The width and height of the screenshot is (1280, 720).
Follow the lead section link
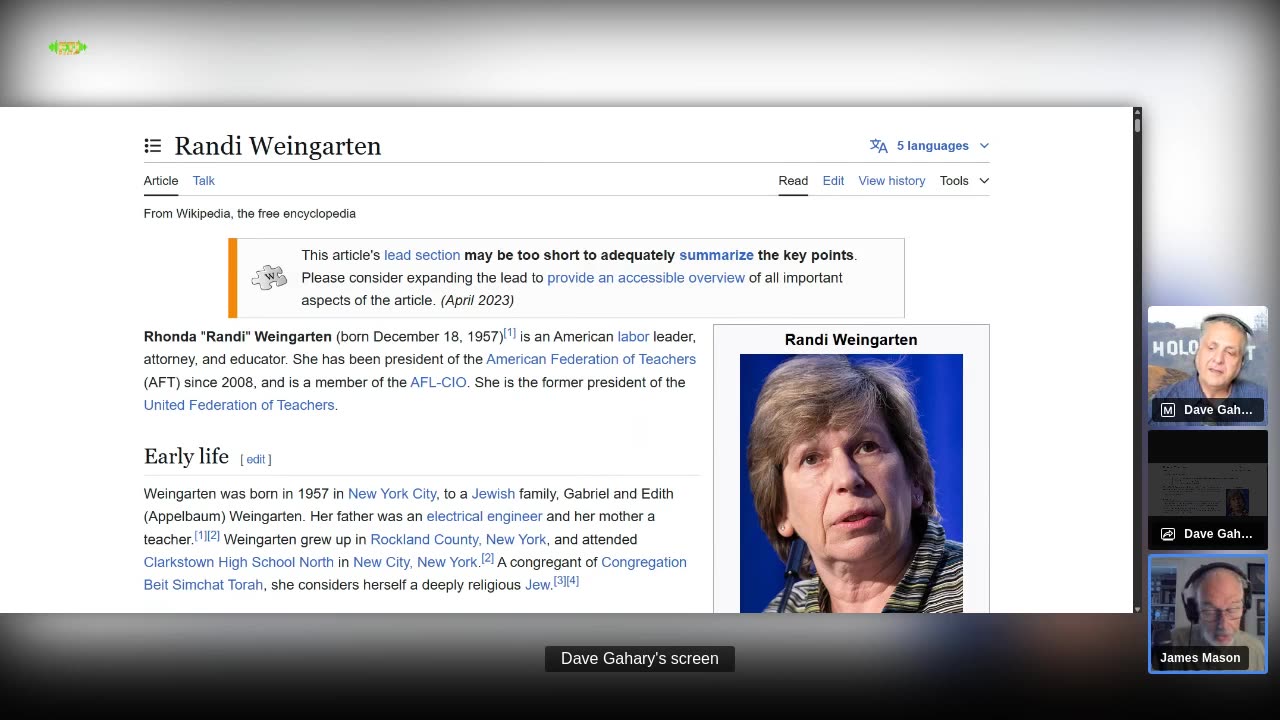point(422,255)
